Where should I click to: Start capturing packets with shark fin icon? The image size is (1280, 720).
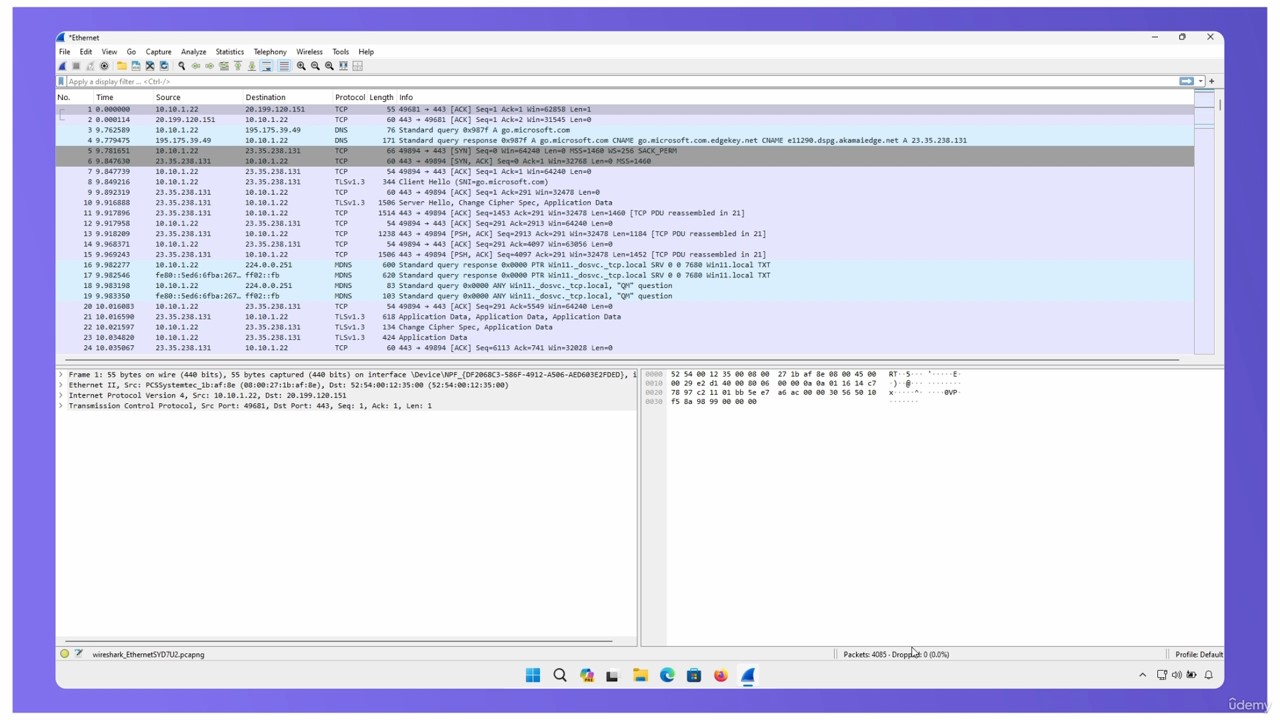(x=62, y=66)
